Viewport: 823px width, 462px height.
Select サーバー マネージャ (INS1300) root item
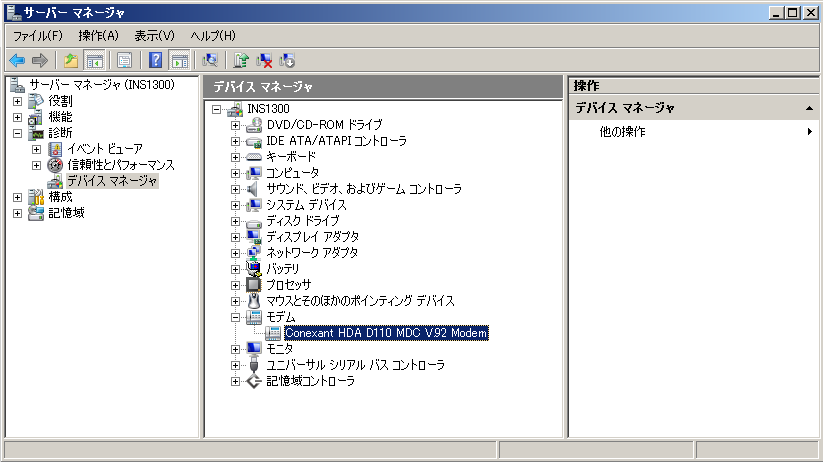pos(102,85)
